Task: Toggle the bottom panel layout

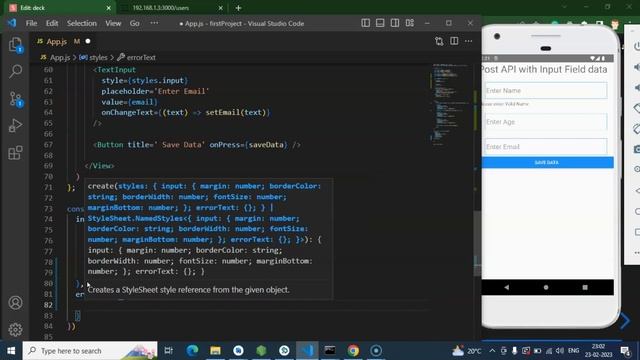Action: [x=380, y=23]
